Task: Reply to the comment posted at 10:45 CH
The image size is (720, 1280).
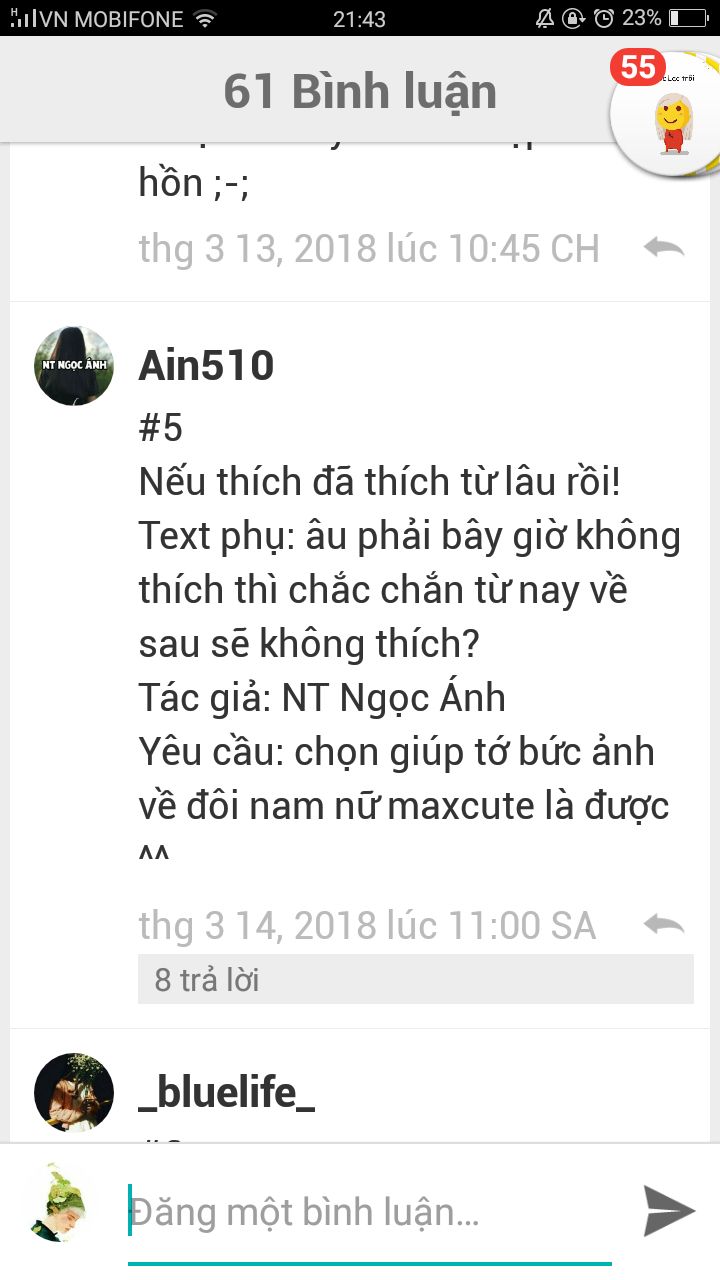Action: click(664, 247)
